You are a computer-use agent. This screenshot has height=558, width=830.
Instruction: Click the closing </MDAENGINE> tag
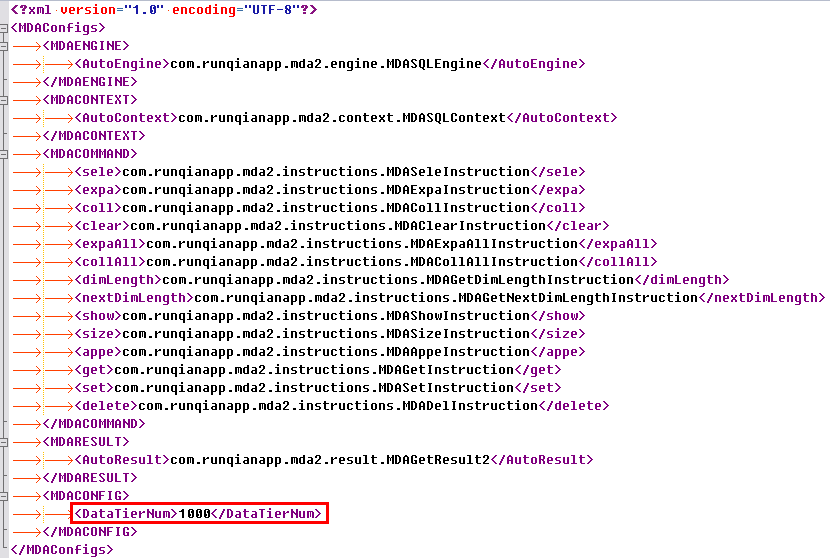[x=89, y=82]
